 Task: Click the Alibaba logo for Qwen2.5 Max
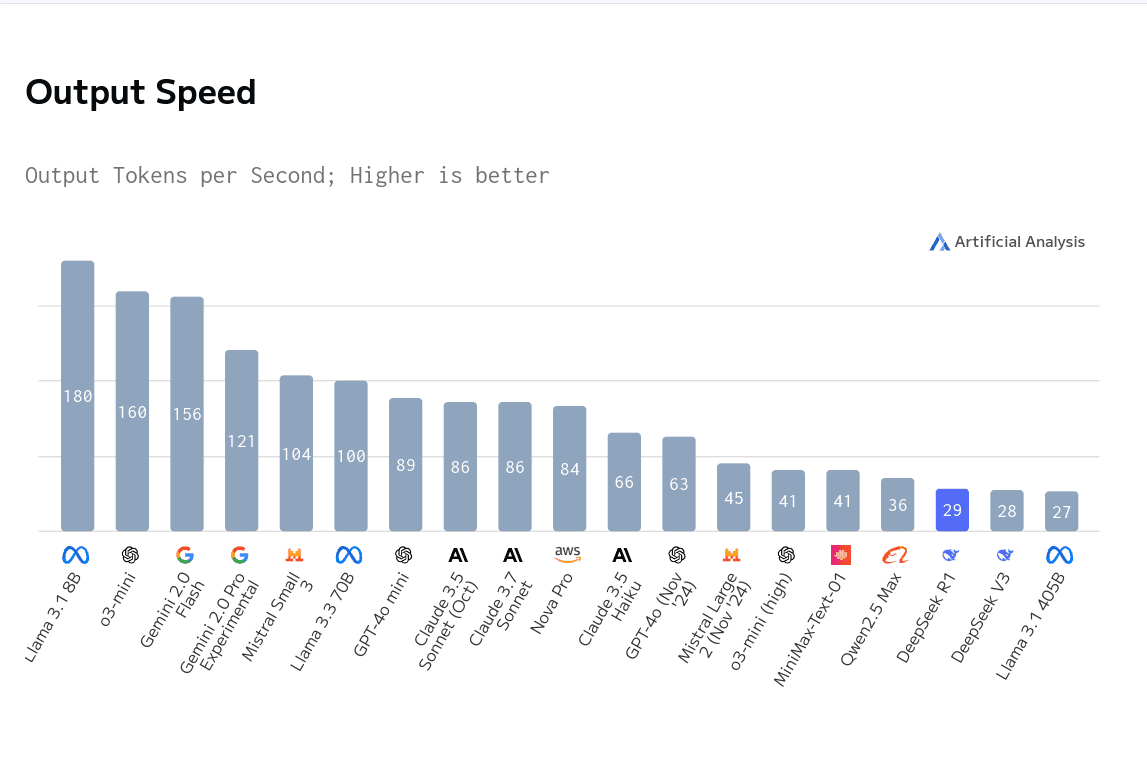895,555
